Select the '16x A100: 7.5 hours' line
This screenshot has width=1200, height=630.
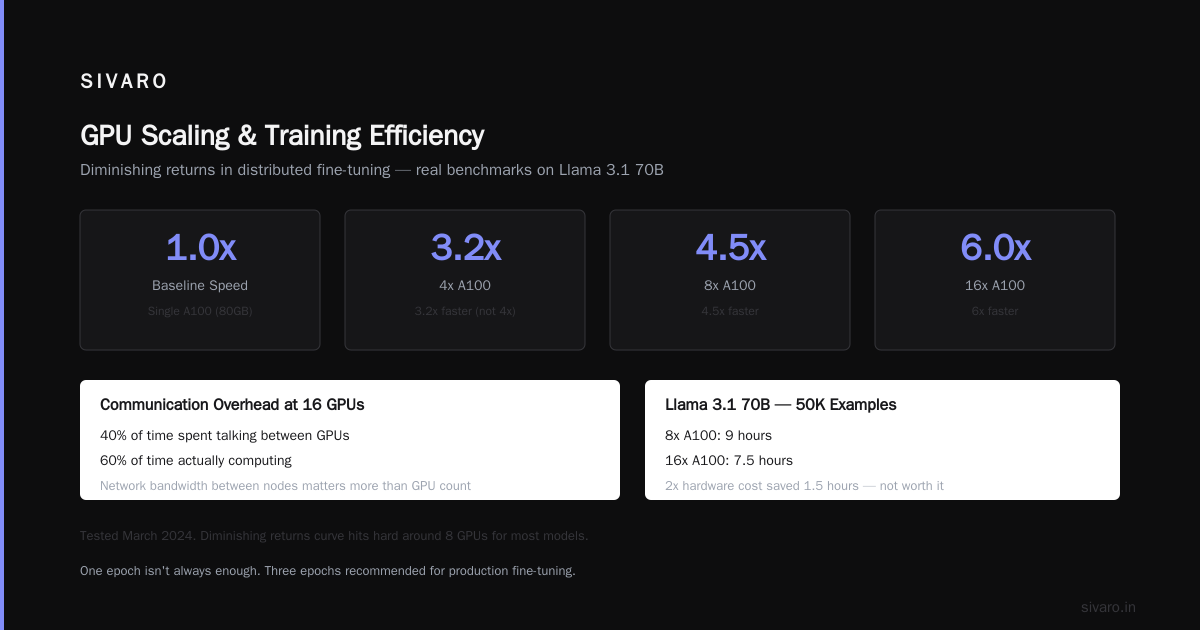pos(729,461)
